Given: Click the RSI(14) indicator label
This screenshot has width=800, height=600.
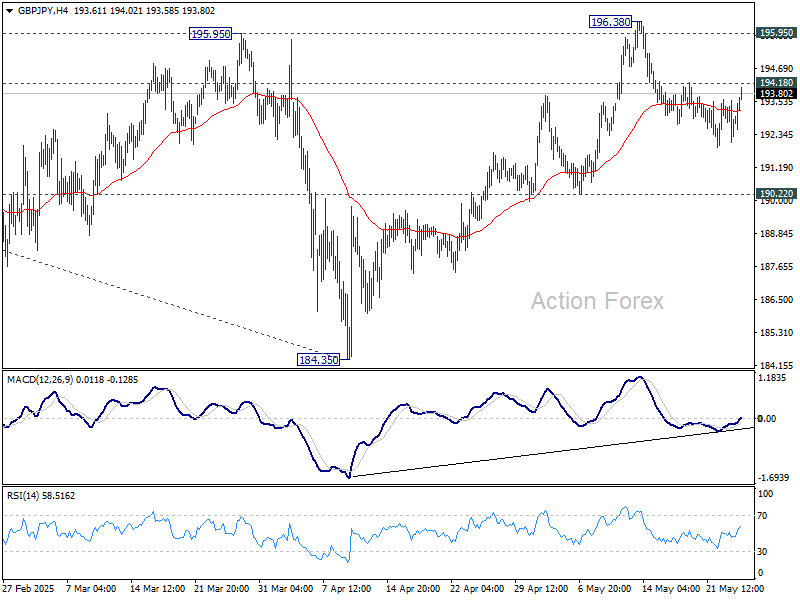Looking at the screenshot, I should [x=23, y=495].
